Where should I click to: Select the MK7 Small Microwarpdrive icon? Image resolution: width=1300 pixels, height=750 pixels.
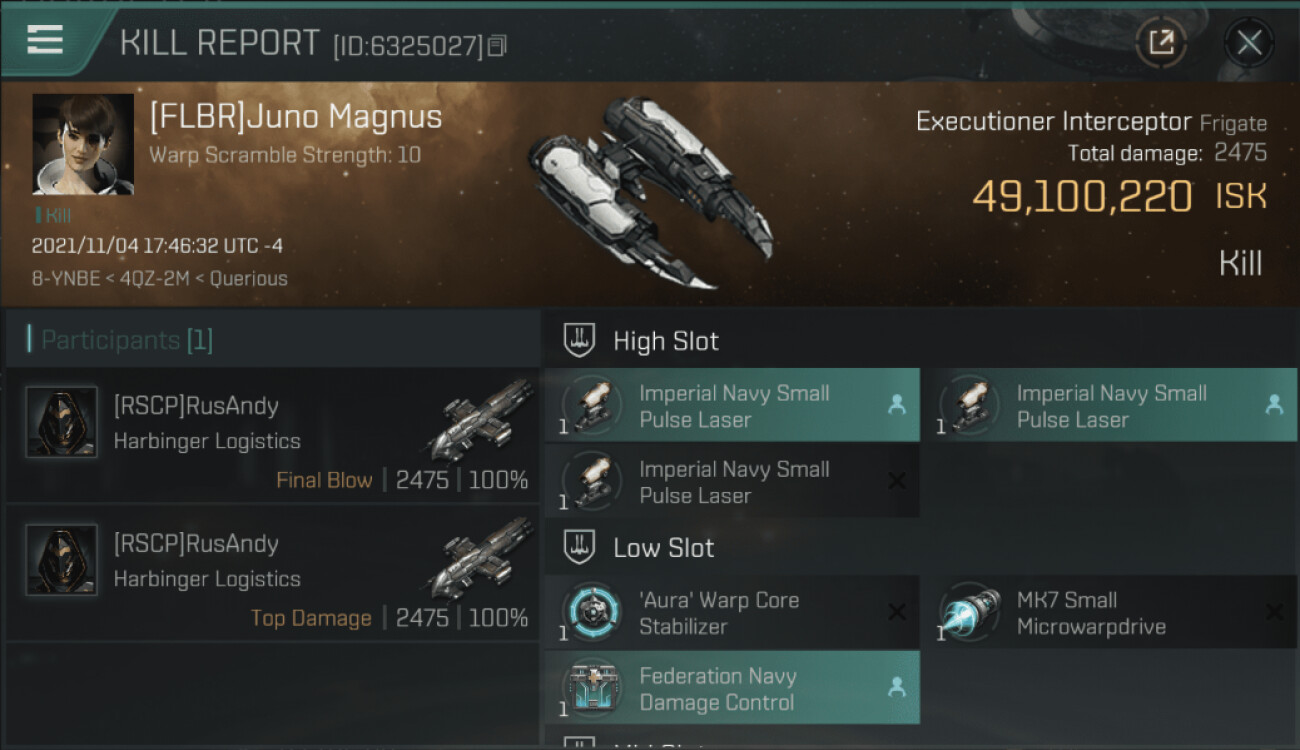click(x=969, y=612)
